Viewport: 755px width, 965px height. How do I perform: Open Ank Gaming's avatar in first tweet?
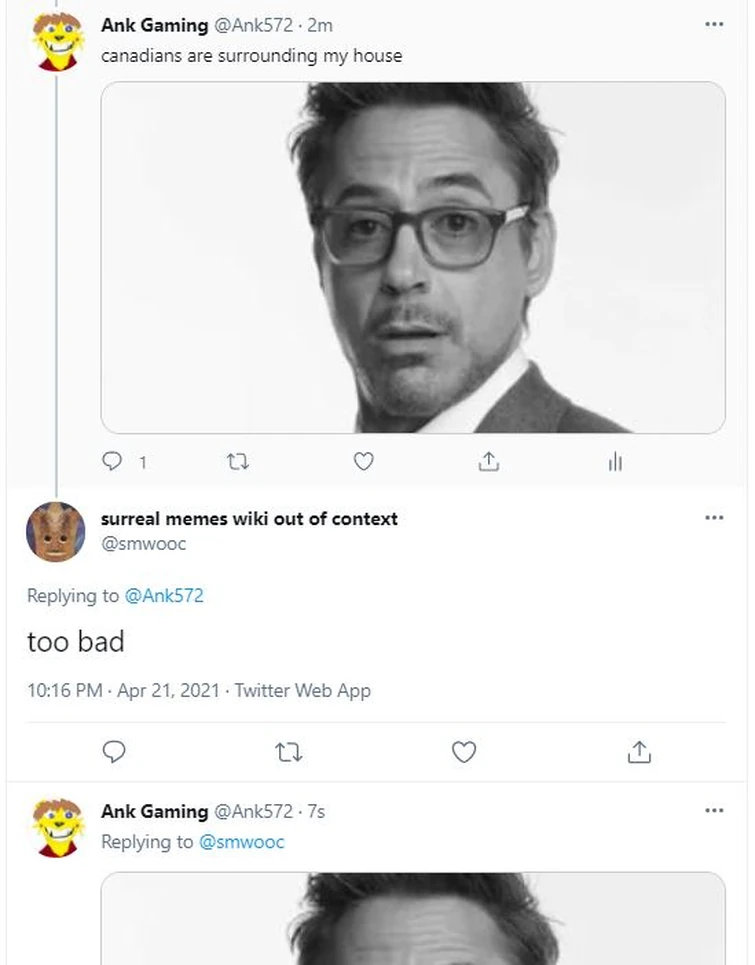[x=57, y=42]
